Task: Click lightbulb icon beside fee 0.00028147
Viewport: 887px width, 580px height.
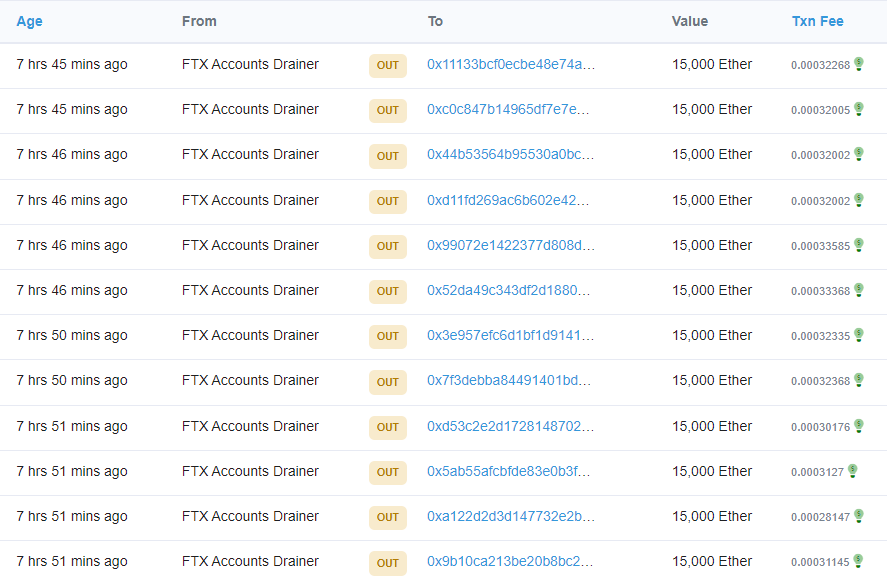Action: click(x=858, y=516)
